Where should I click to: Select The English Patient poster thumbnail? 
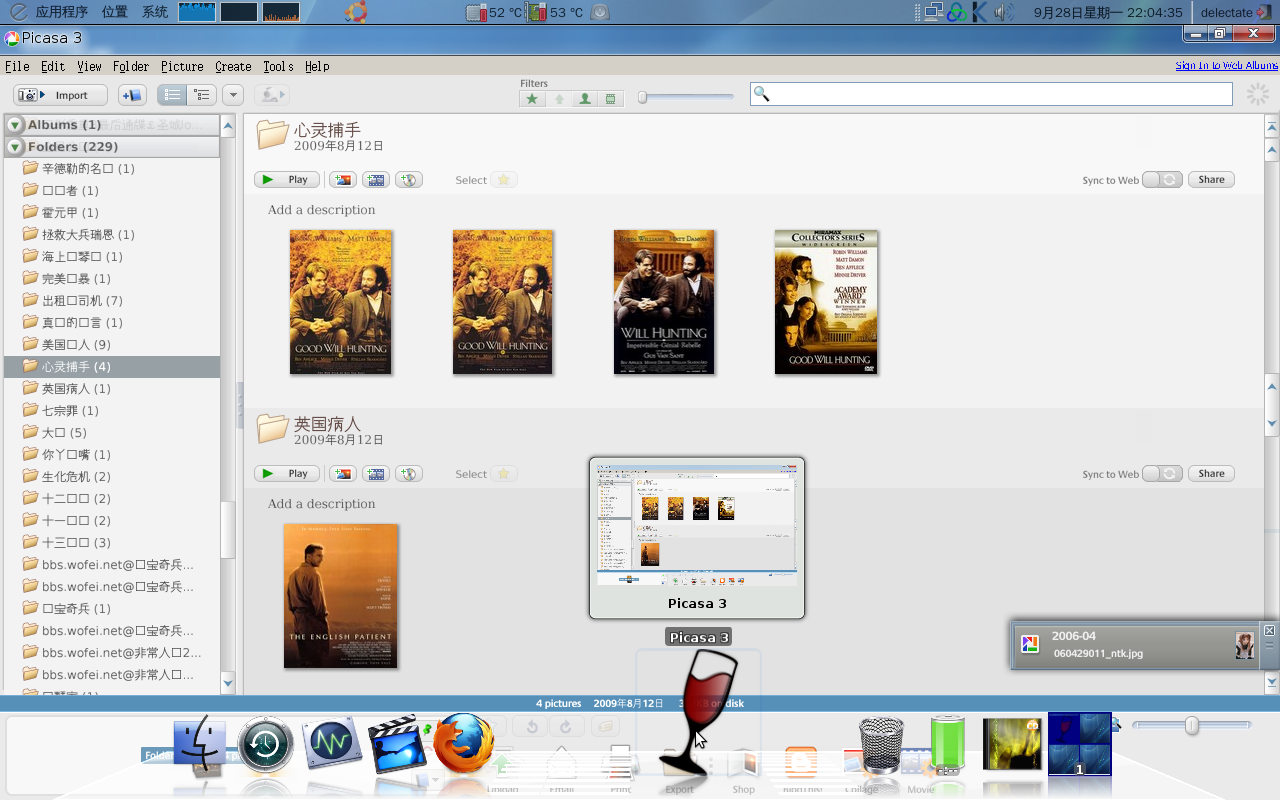click(340, 596)
